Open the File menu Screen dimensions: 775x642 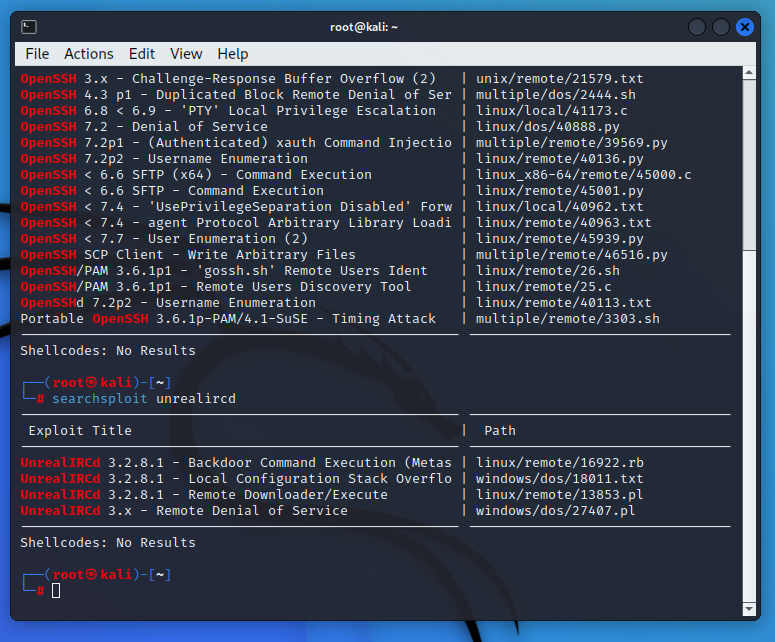pos(37,54)
